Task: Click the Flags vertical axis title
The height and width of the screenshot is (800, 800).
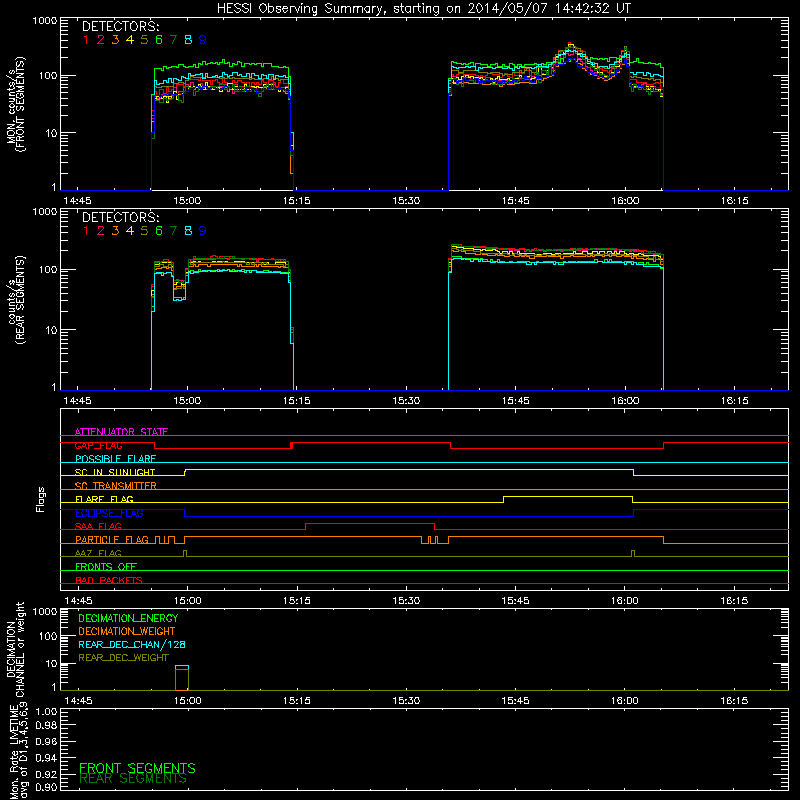Action: point(40,499)
